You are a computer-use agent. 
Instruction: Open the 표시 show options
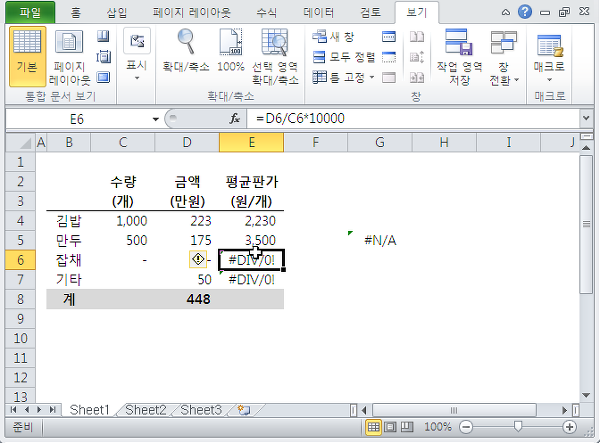click(137, 57)
